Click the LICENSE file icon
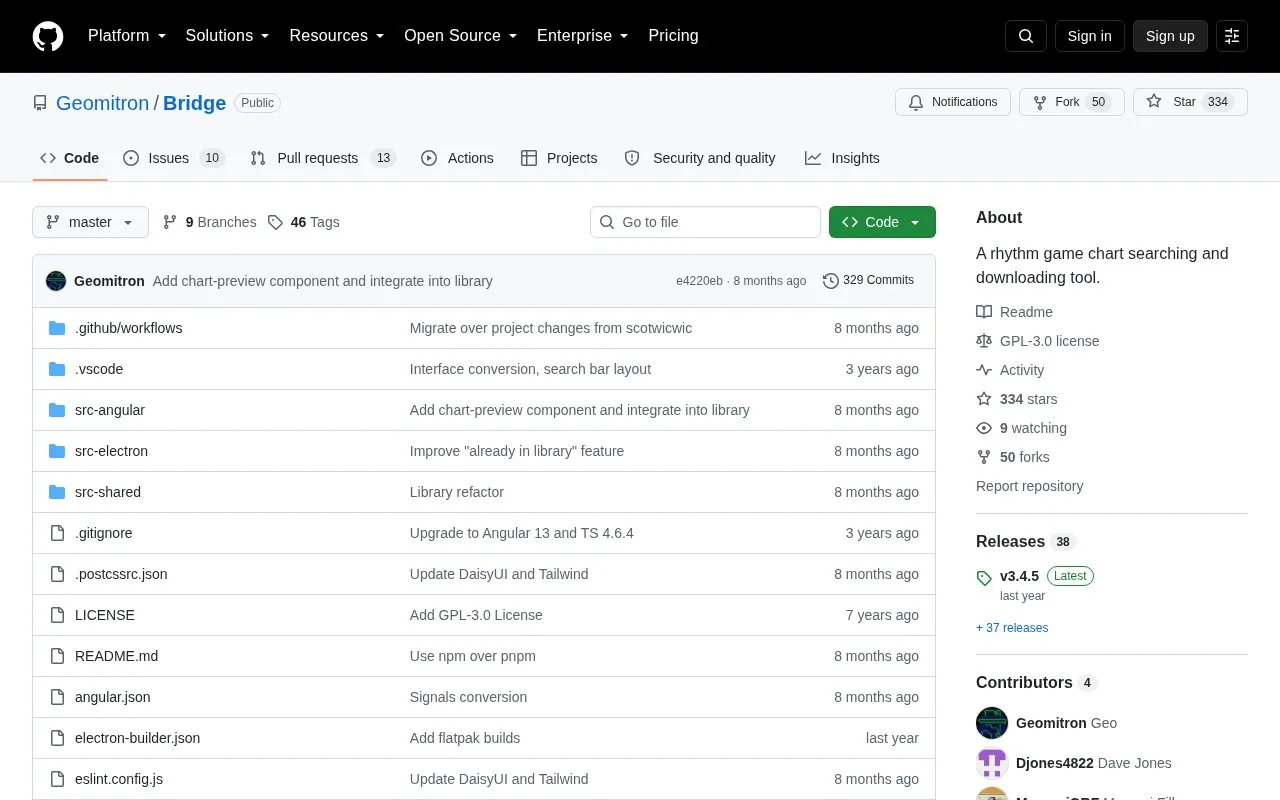 (57, 615)
